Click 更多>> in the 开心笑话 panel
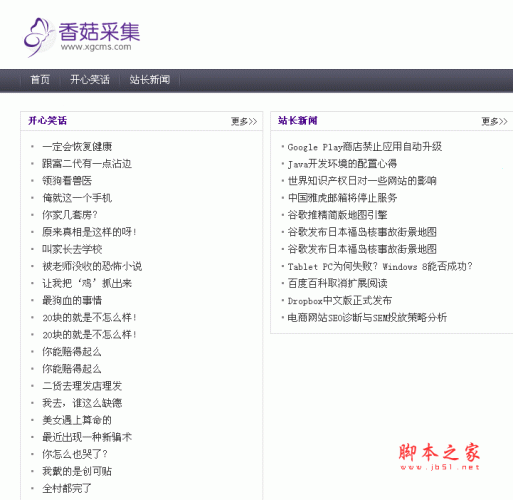This screenshot has height=500, width=513. coord(244,121)
